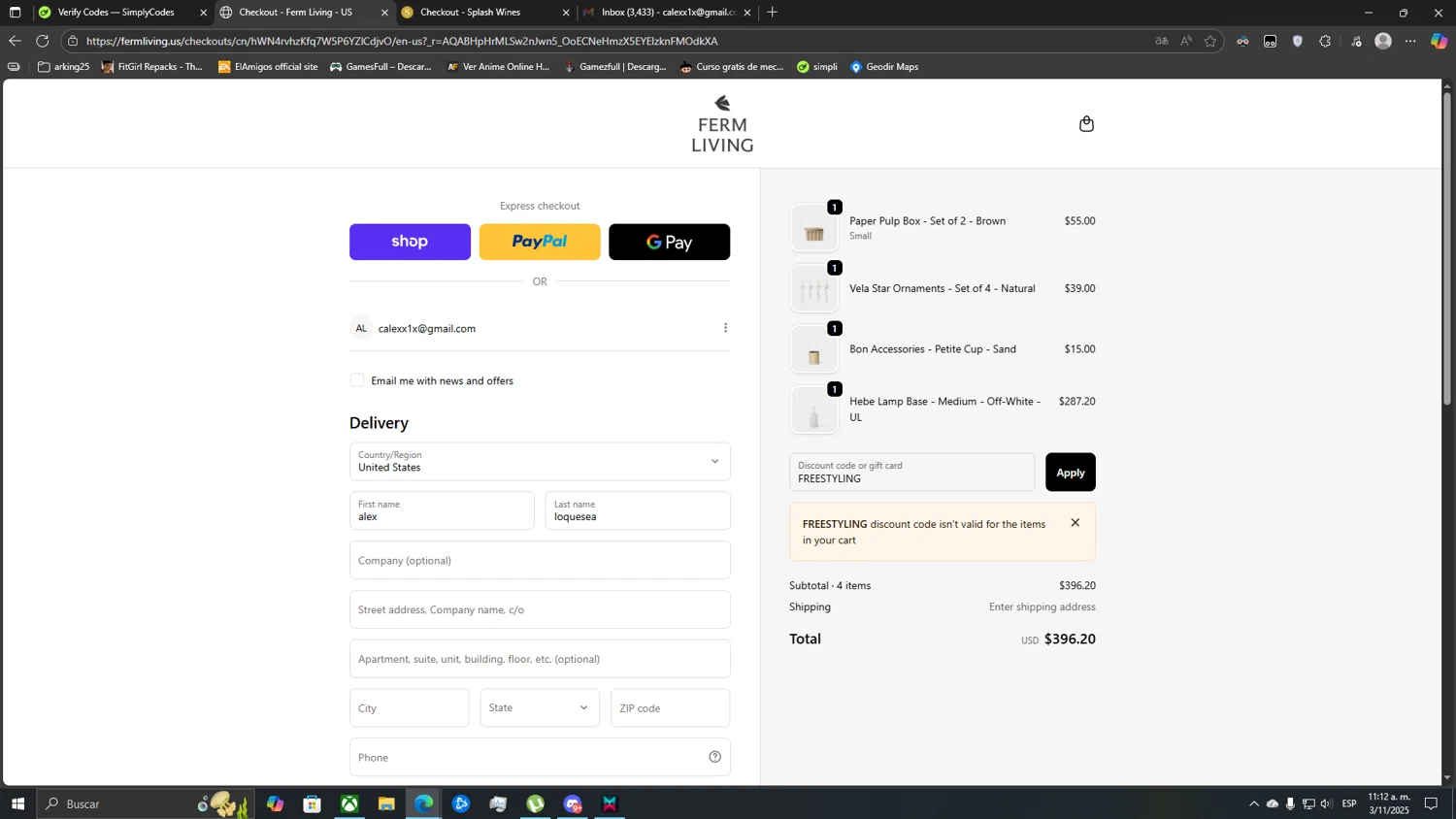
Task: Click Paper Pulp Box product thumbnail
Action: [x=814, y=228]
